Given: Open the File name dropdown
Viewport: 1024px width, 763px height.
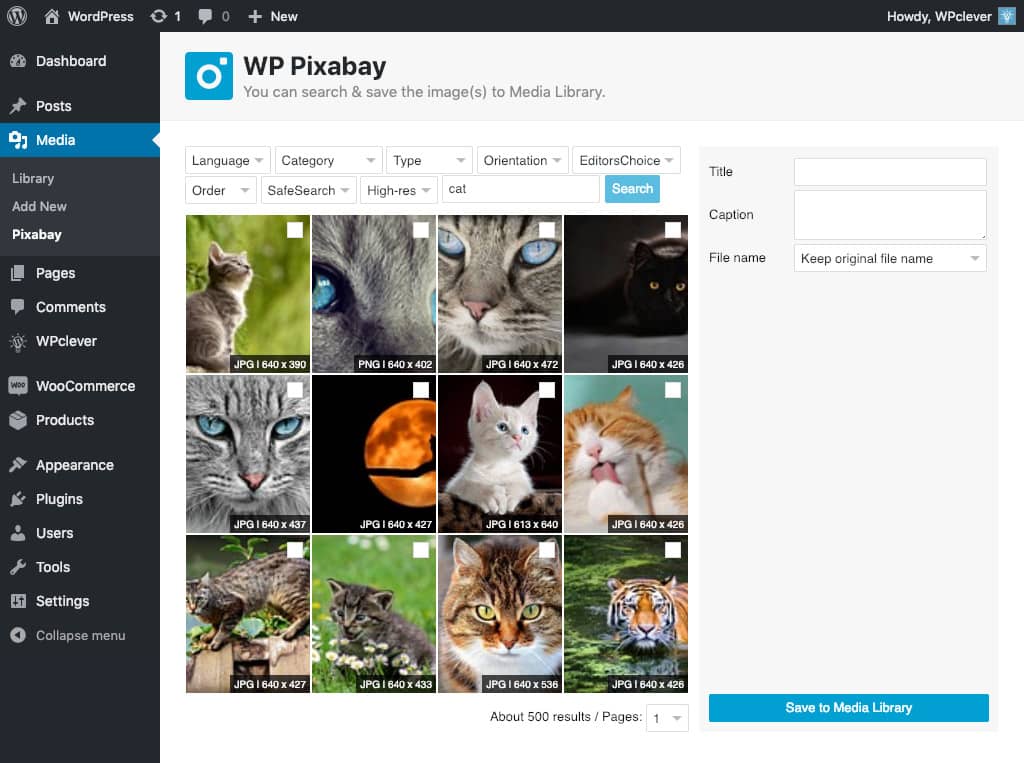Looking at the screenshot, I should pos(890,258).
